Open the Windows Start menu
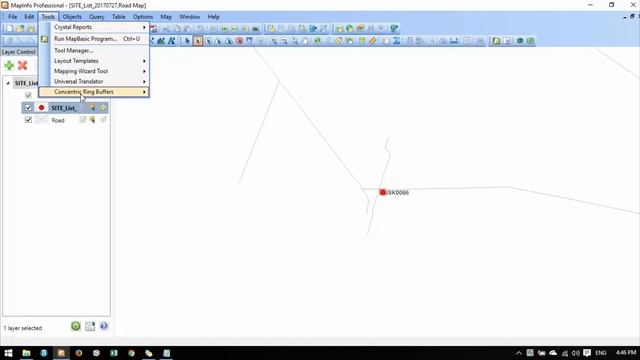 (x=8, y=353)
